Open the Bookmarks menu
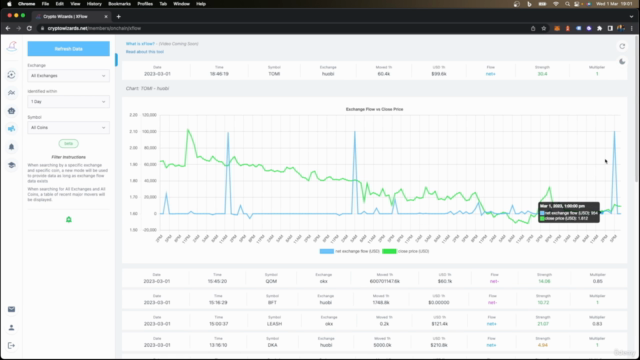The height and width of the screenshot is (360, 640). (x=119, y=4)
